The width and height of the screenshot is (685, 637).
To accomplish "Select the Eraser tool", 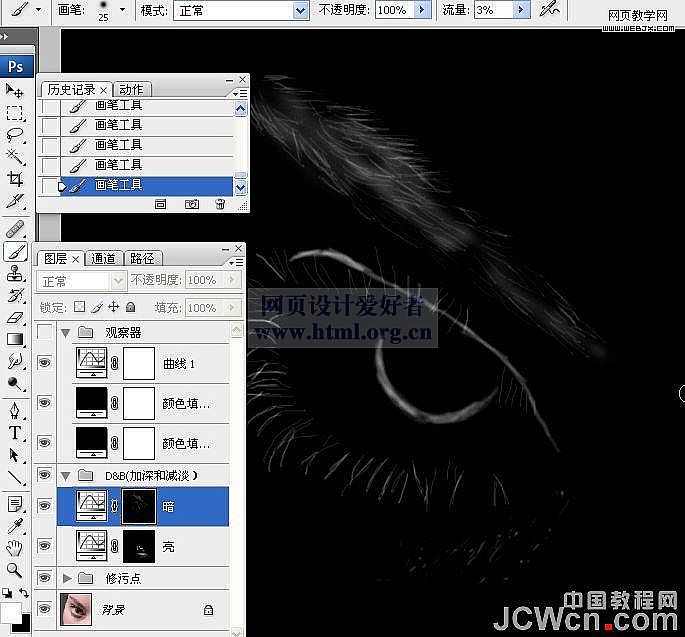I will [14, 318].
